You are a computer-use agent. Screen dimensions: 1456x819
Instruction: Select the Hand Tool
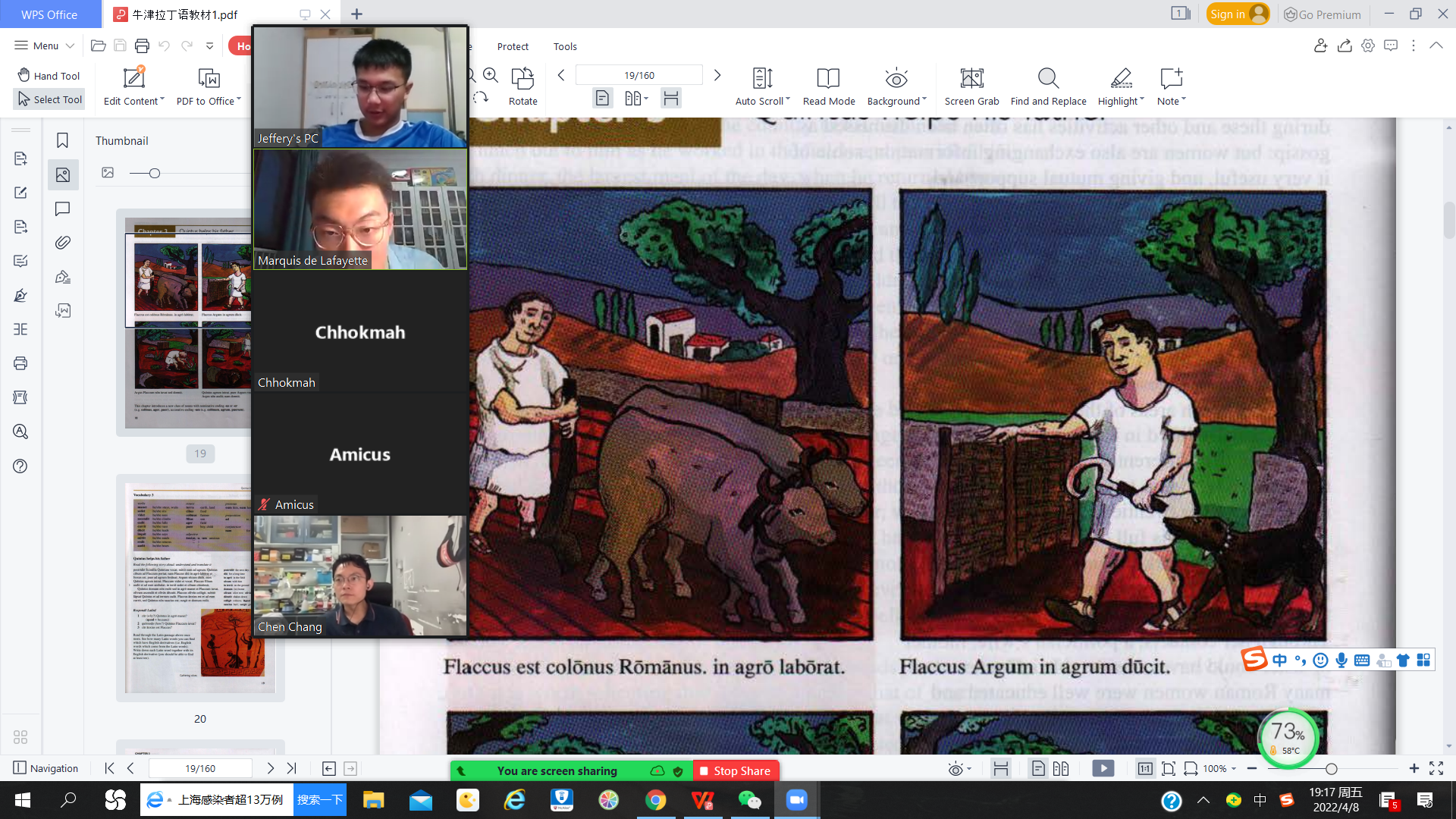point(49,75)
